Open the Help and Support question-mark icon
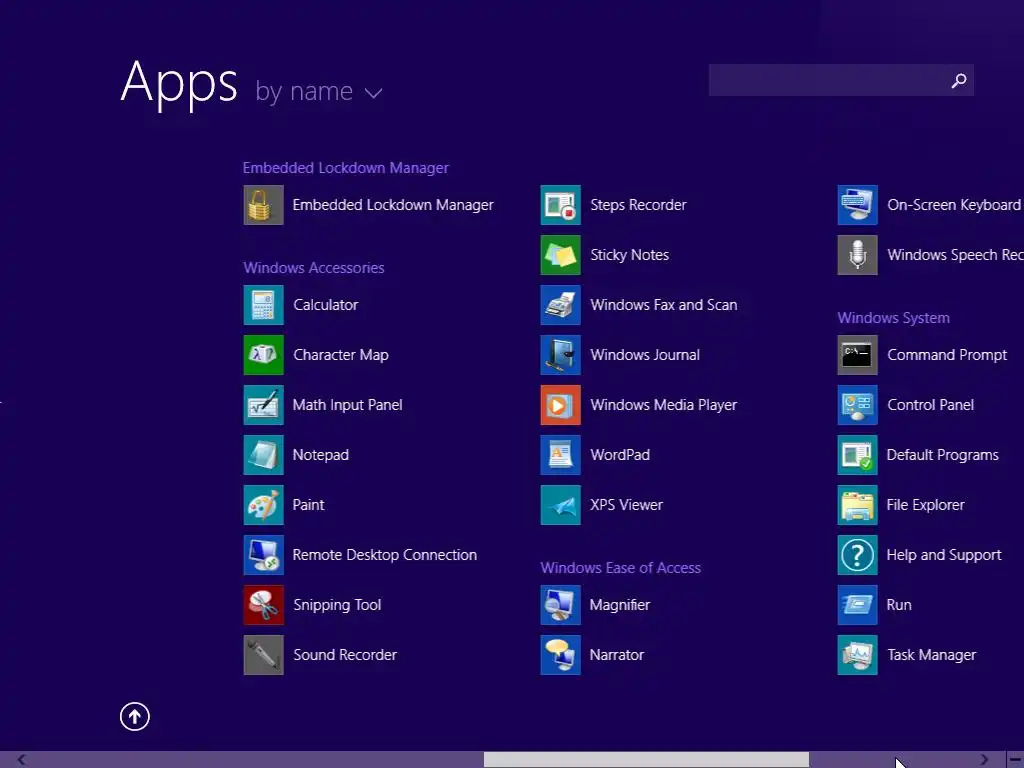Screen dimensions: 1024x768 (857, 555)
